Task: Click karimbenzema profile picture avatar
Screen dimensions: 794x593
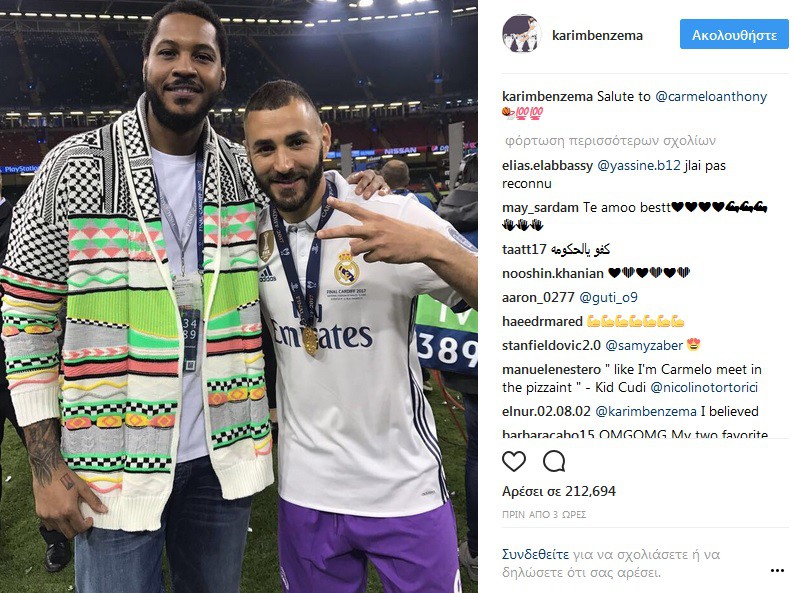Action: pos(522,34)
